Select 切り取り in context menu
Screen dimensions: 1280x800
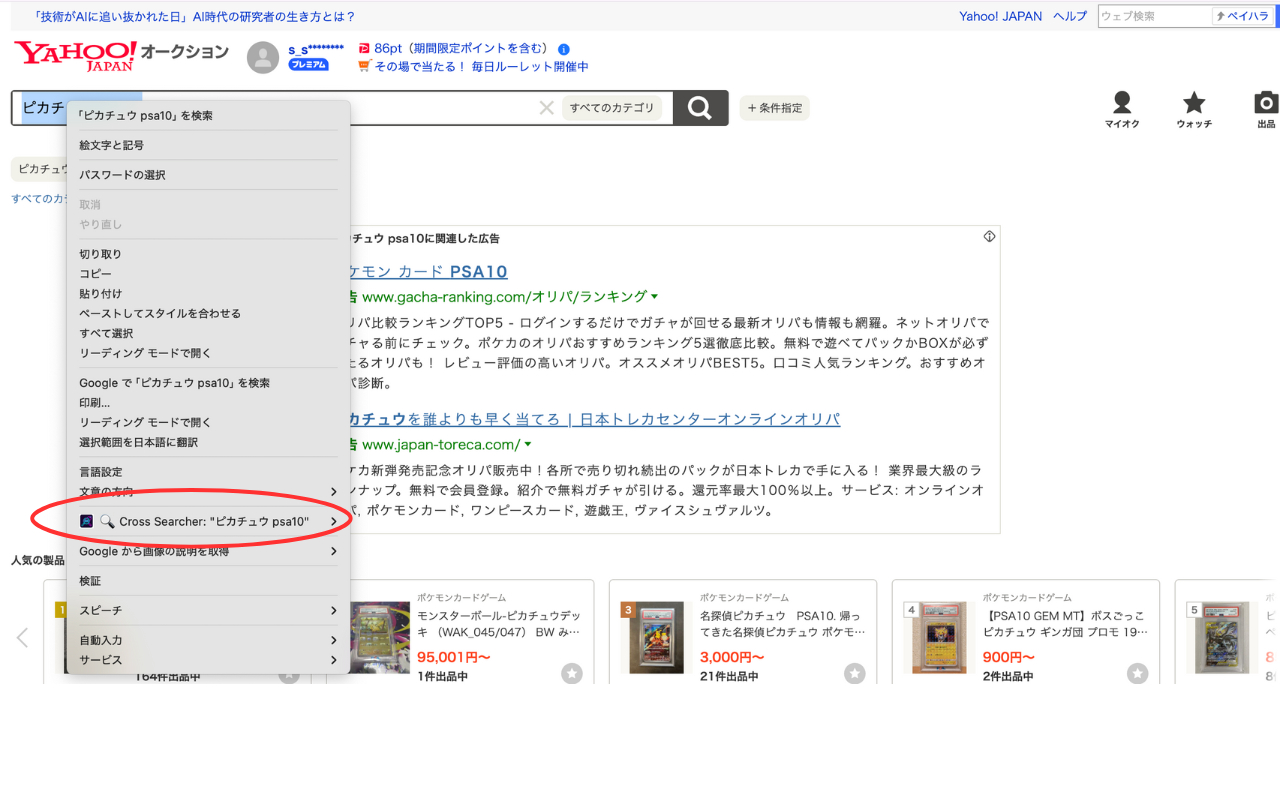(208, 254)
